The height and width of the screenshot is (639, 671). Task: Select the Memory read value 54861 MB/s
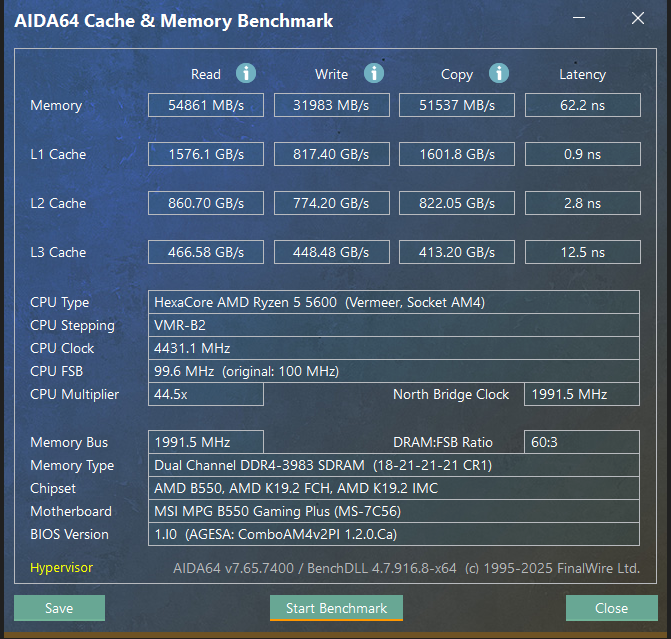[x=206, y=105]
